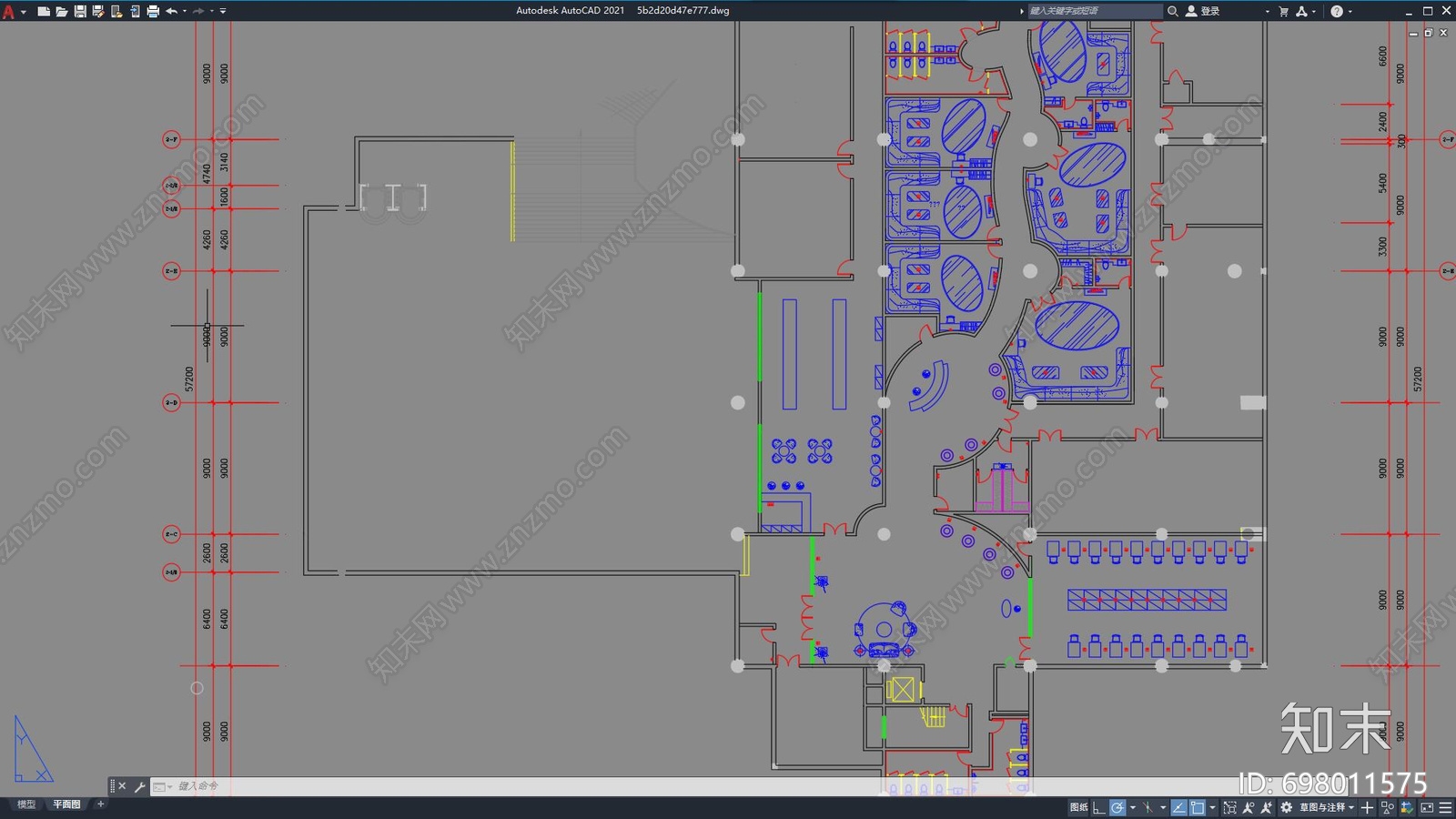Click the annotation monitor plus icon

coord(1367,807)
